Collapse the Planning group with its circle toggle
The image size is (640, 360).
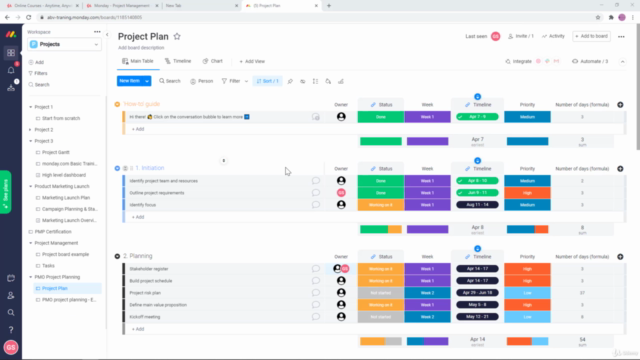tap(117, 256)
